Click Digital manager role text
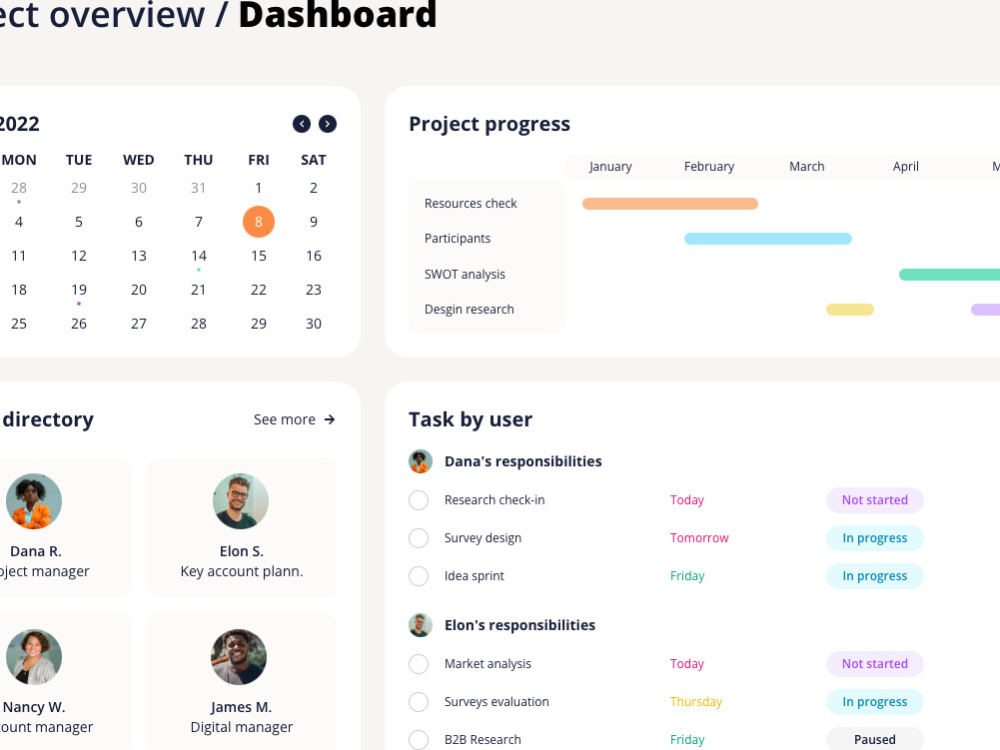Screen dimensions: 1000x750 coord(241,727)
